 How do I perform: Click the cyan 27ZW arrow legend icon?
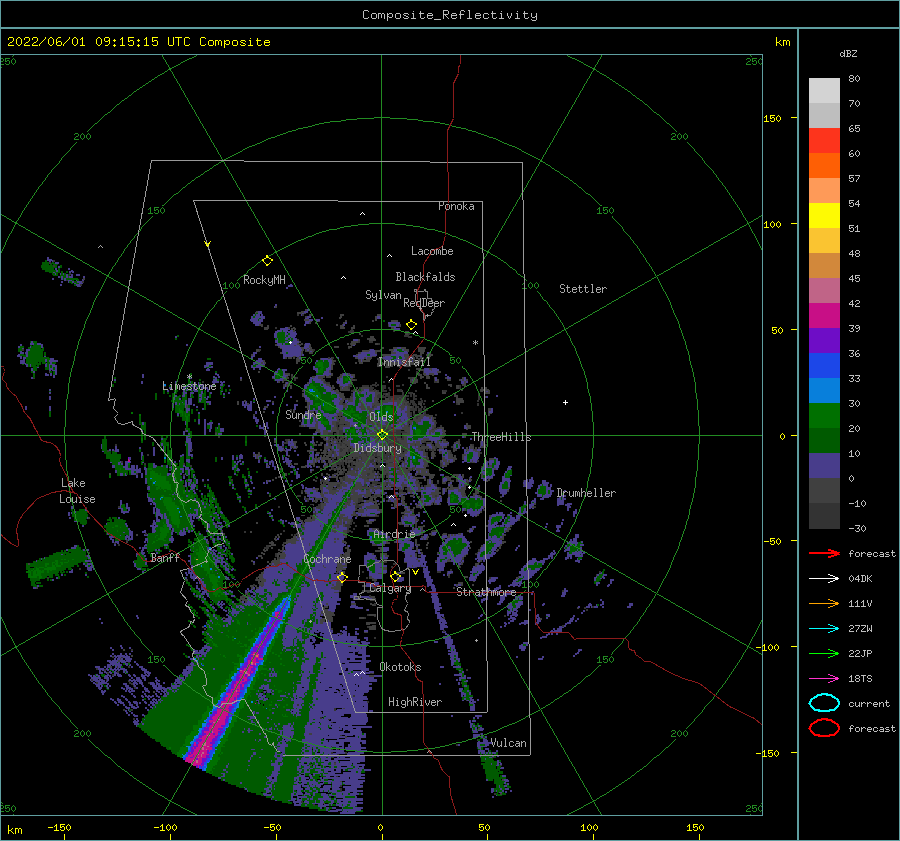click(824, 629)
